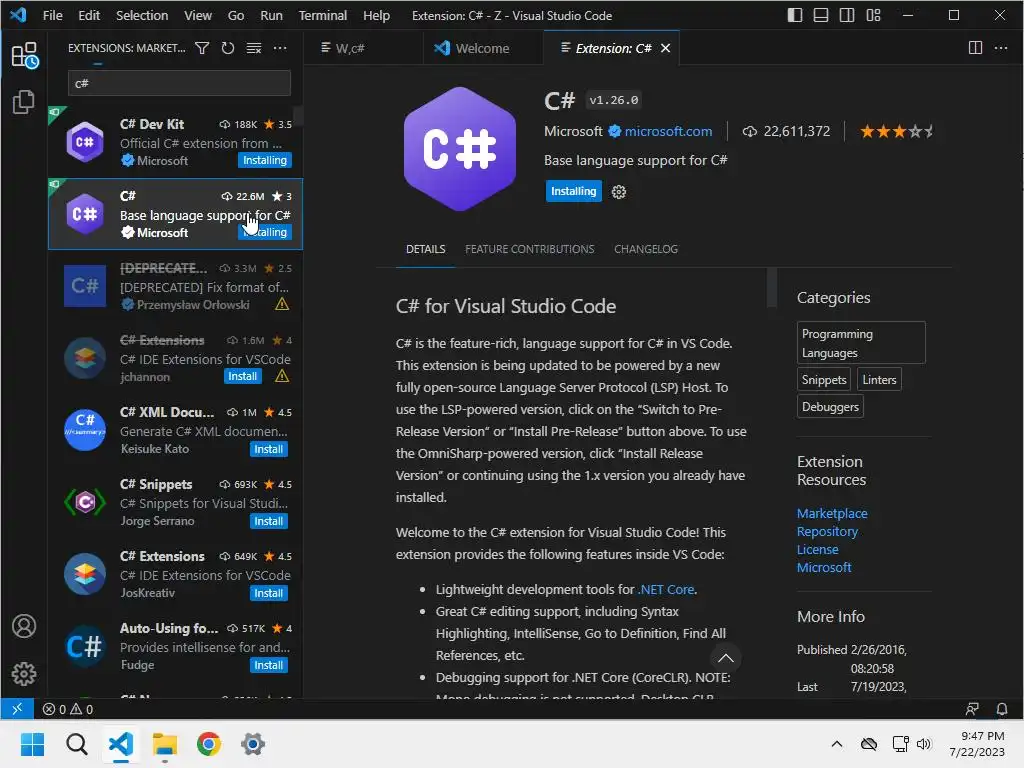Open the Selection menu
The height and width of the screenshot is (768, 1024).
[x=142, y=15]
